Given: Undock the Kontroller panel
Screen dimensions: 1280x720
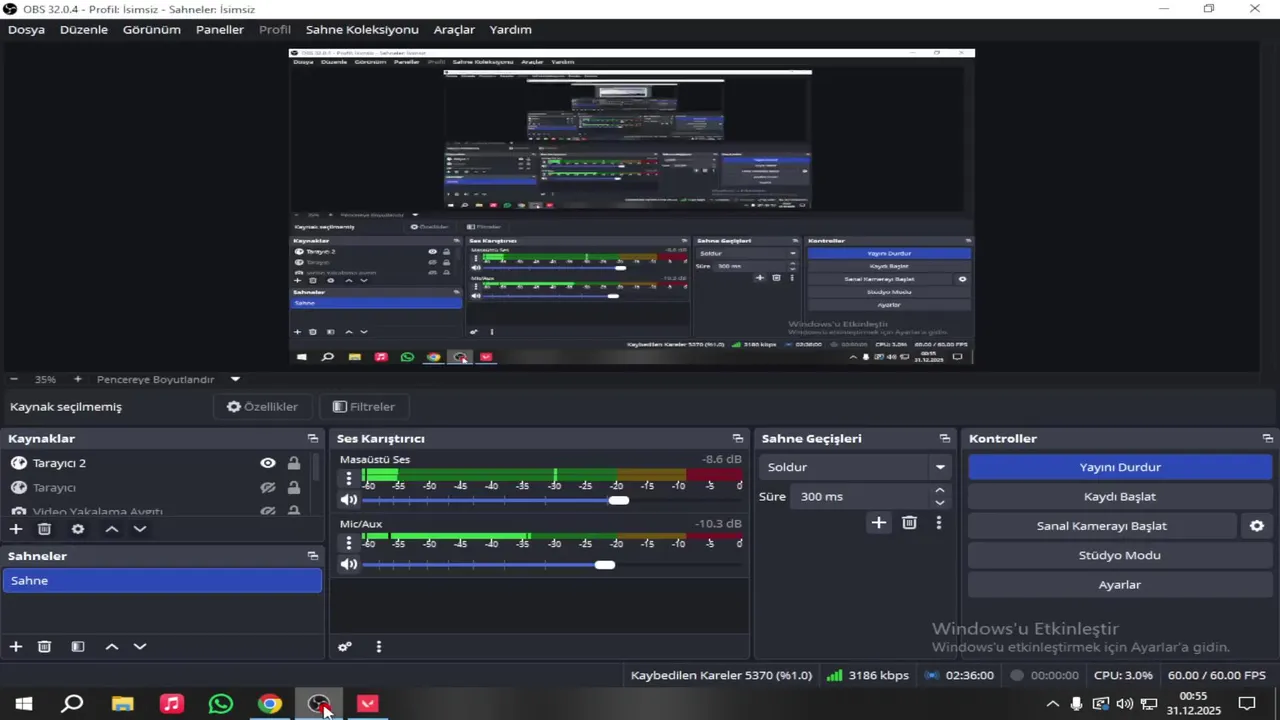Looking at the screenshot, I should click(1268, 439).
